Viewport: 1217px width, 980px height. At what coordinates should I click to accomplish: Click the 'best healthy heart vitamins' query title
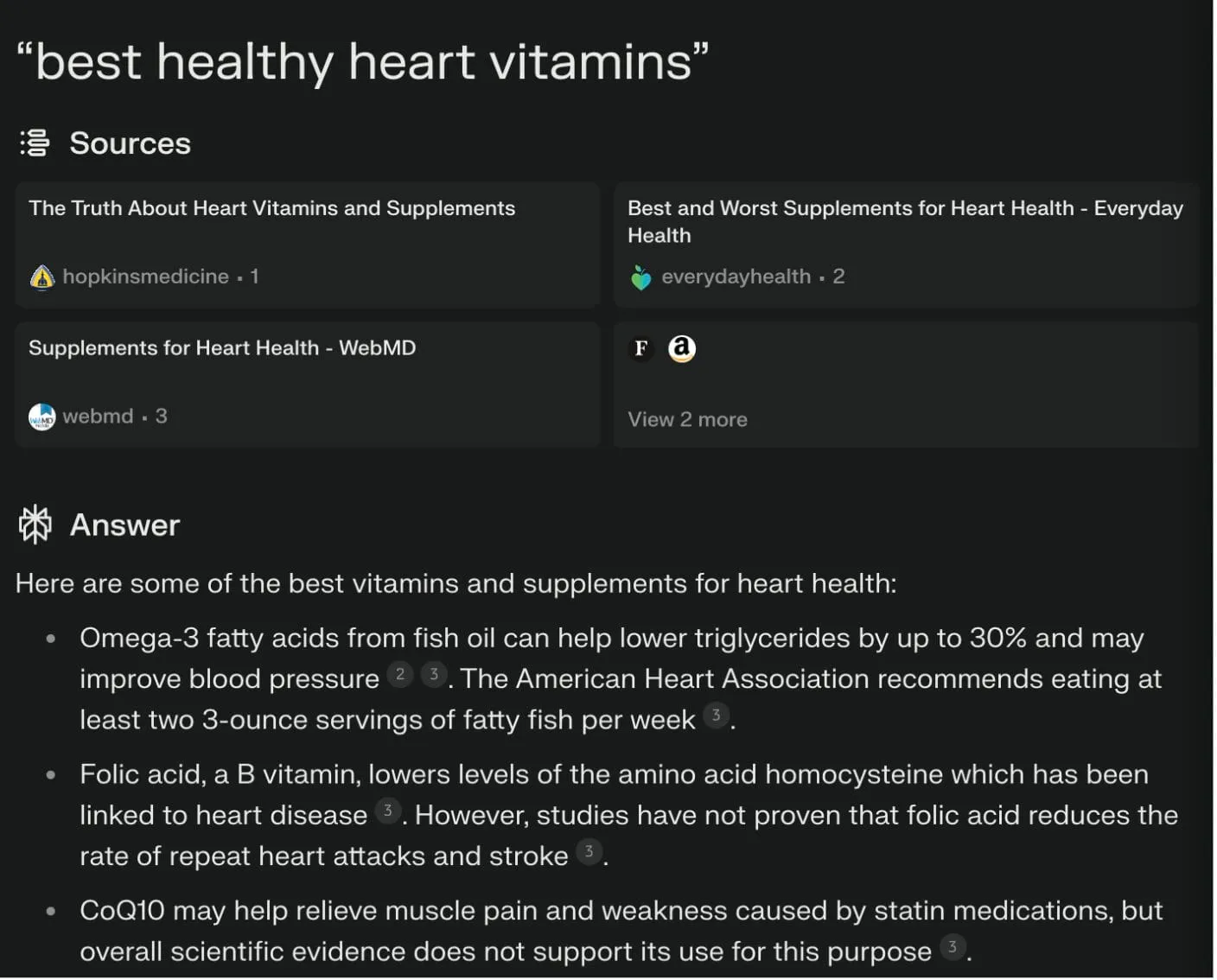363,62
